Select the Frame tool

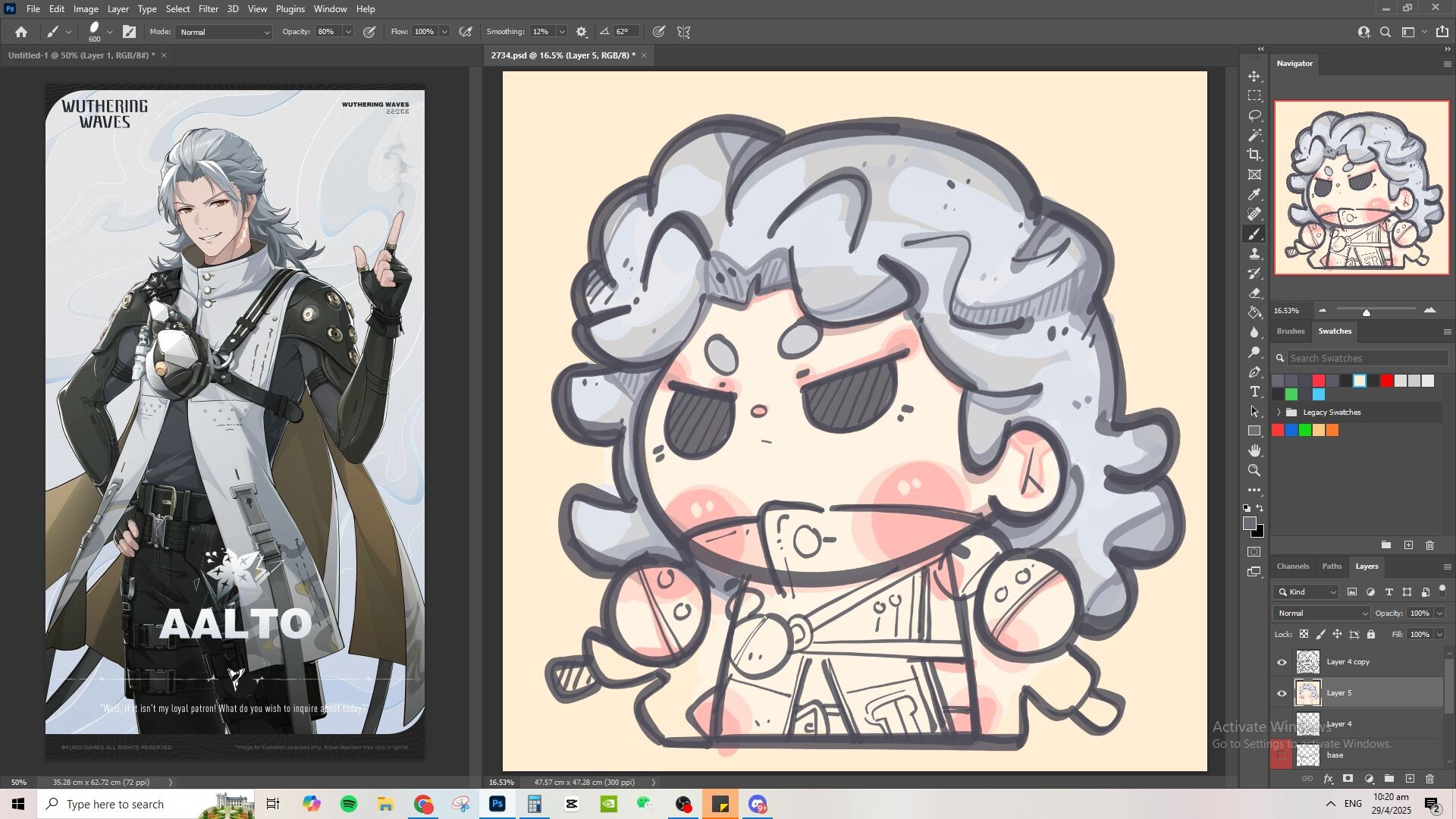[1254, 175]
